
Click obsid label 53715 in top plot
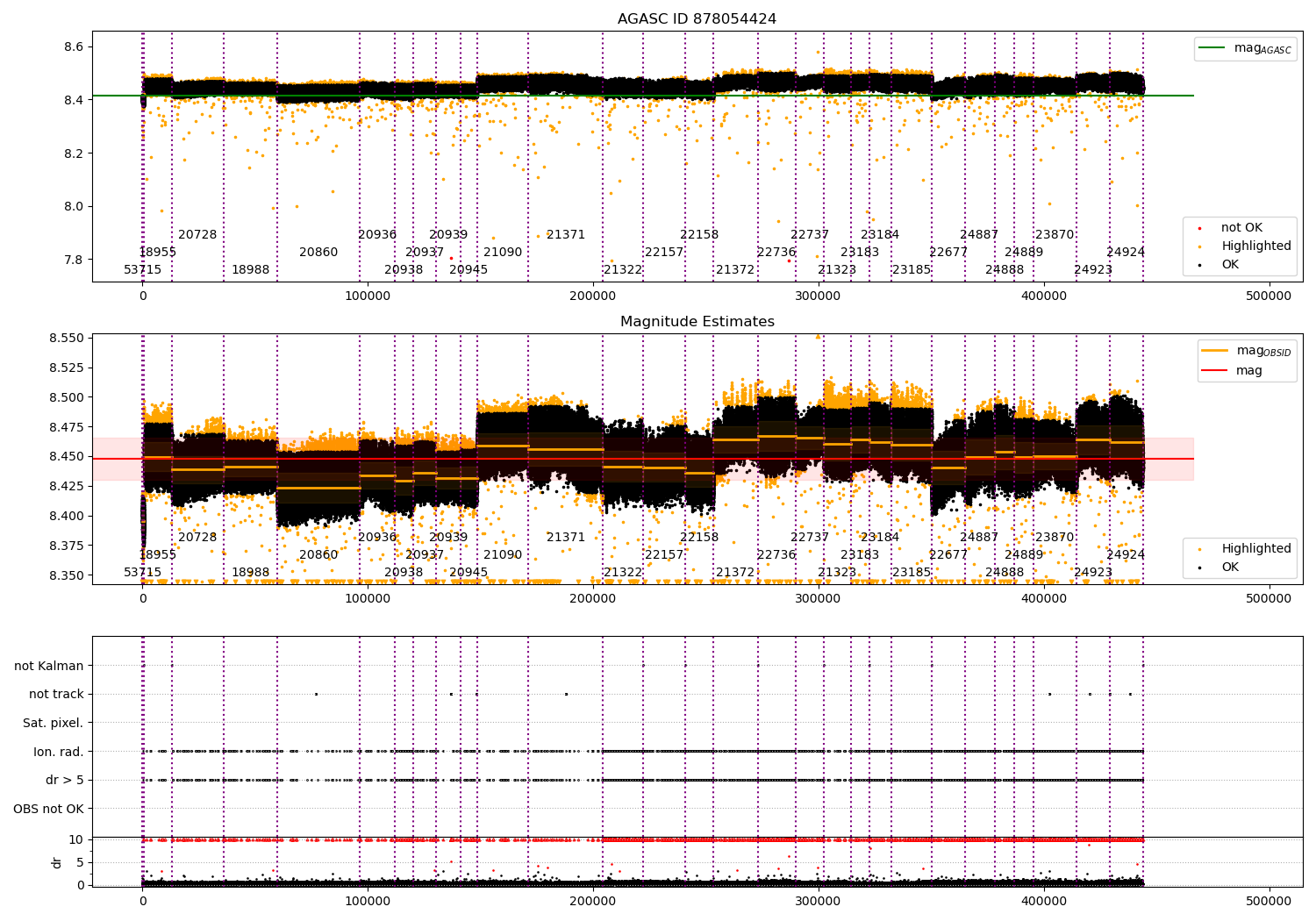click(x=143, y=270)
